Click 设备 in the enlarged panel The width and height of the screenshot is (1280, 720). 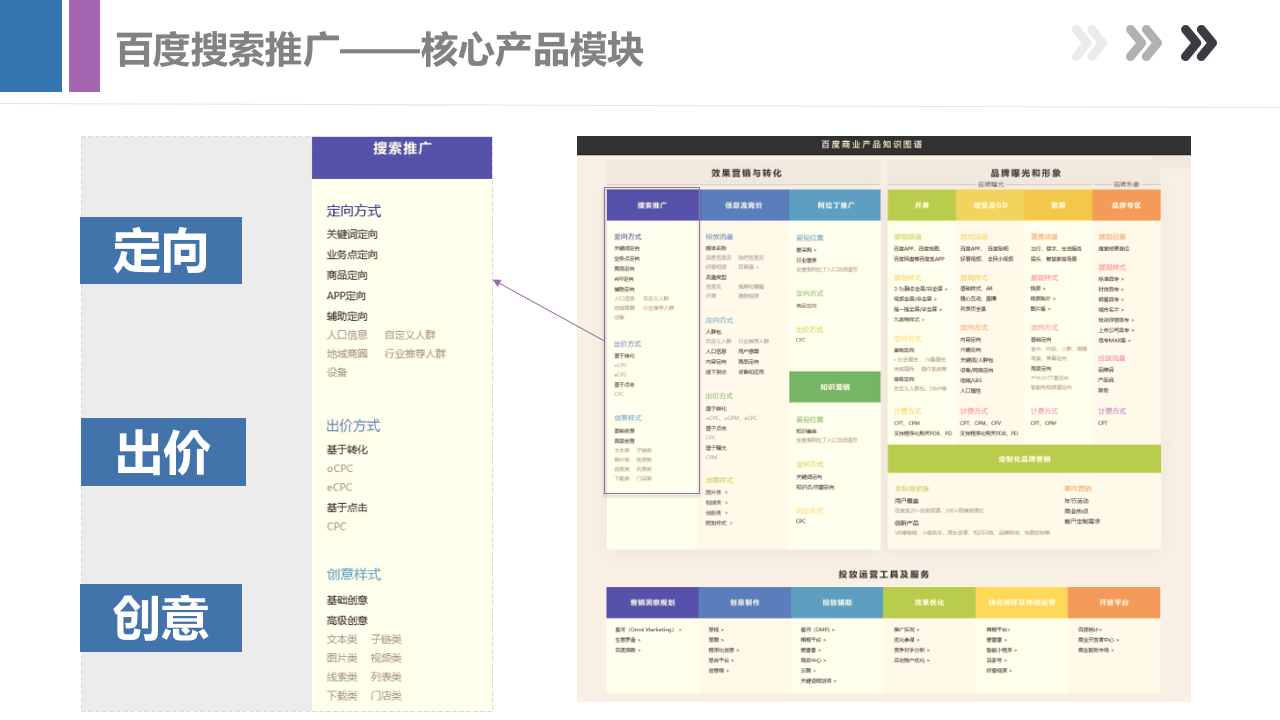pyautogui.click(x=337, y=373)
